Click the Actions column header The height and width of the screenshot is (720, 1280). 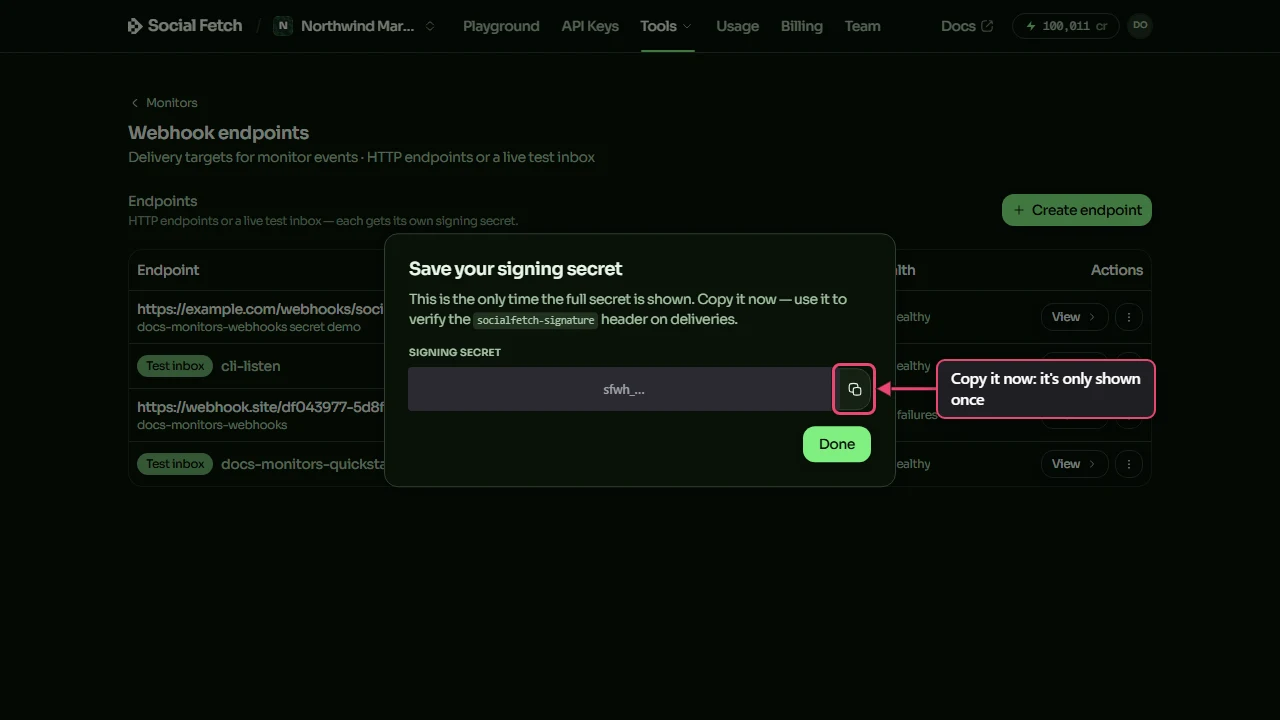(x=1117, y=270)
